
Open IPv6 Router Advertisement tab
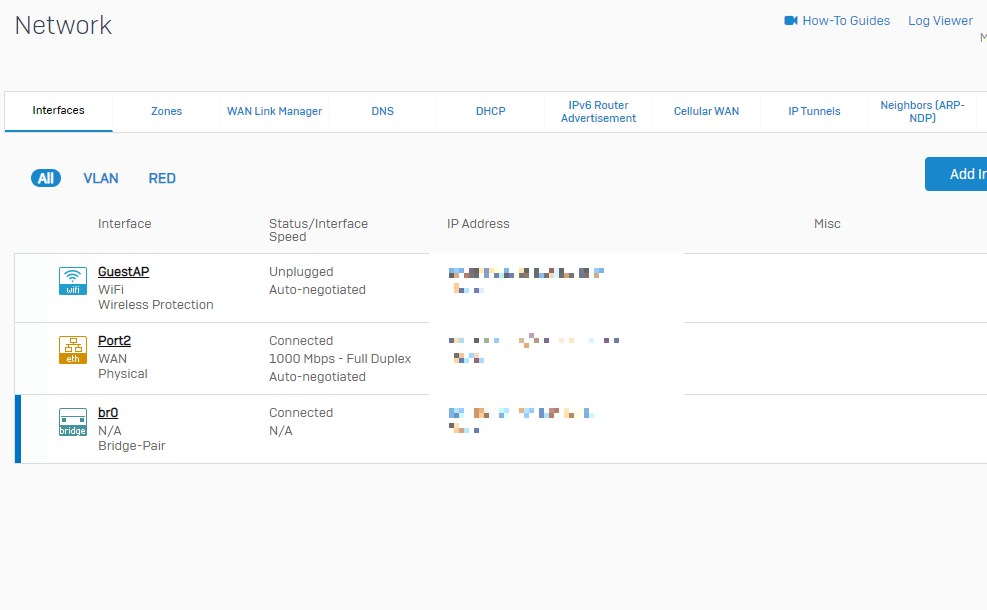click(598, 111)
